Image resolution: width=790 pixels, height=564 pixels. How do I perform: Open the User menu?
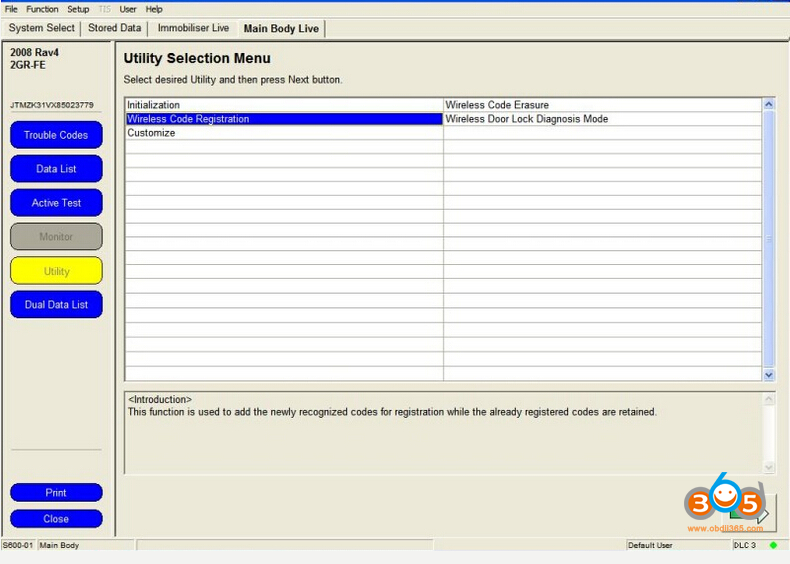point(128,9)
